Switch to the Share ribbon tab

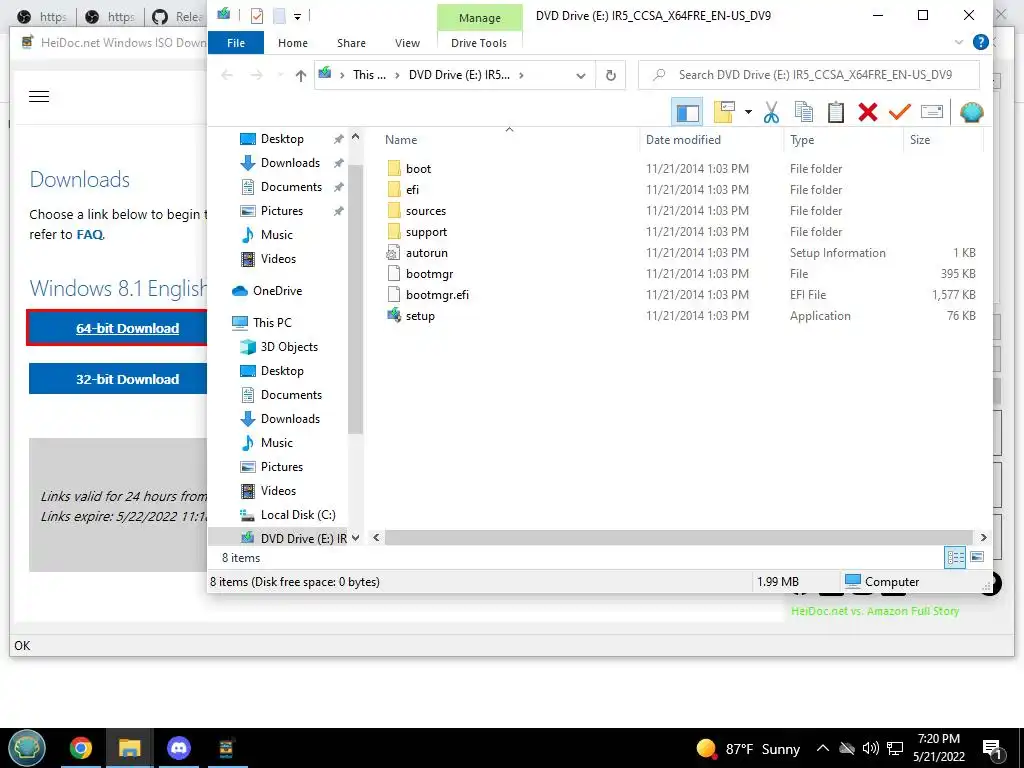[x=351, y=43]
